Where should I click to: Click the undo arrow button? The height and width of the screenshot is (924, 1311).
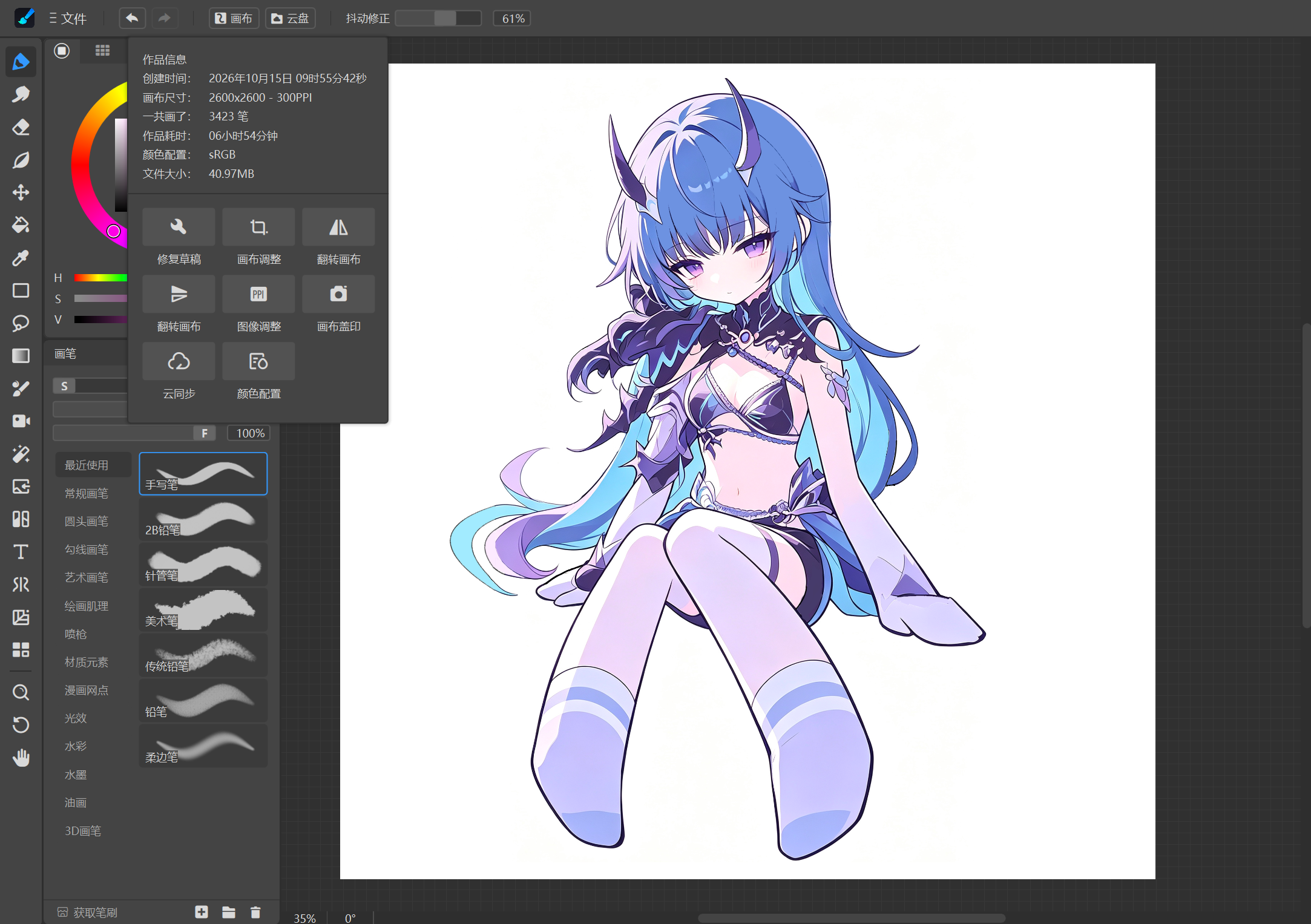[x=132, y=18]
